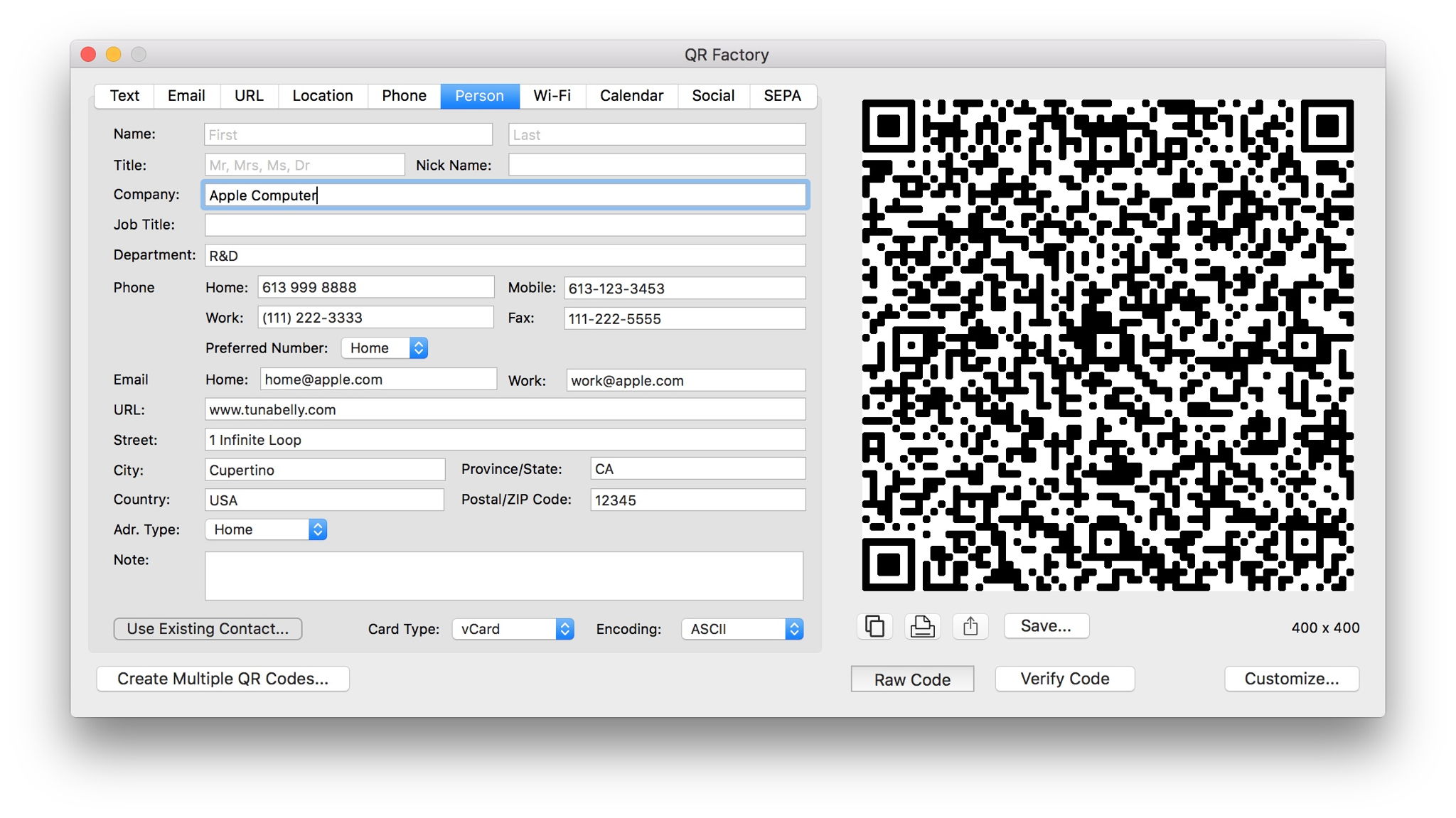Switch to the Text tab
This screenshot has height=818, width=1456.
[x=124, y=96]
